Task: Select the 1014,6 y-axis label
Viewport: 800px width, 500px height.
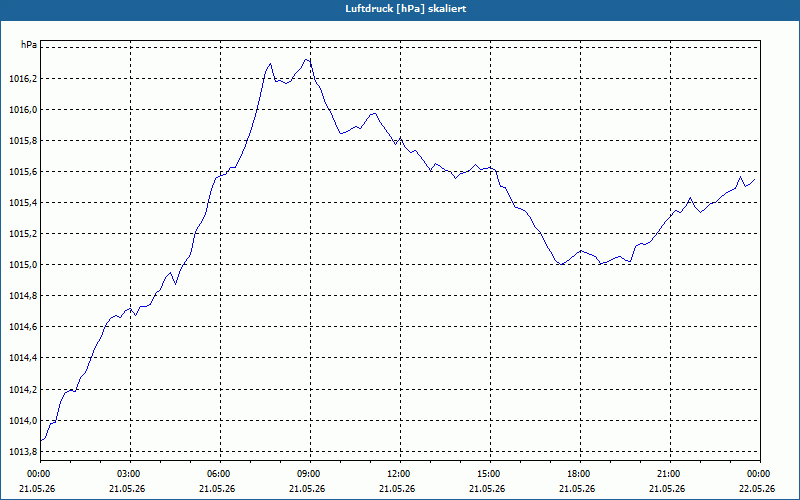Action: [x=22, y=327]
